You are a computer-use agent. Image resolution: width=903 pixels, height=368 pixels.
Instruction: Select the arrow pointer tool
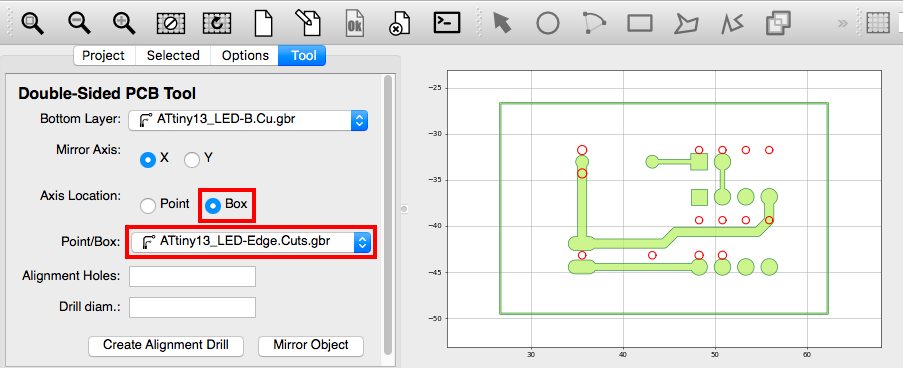pos(502,23)
